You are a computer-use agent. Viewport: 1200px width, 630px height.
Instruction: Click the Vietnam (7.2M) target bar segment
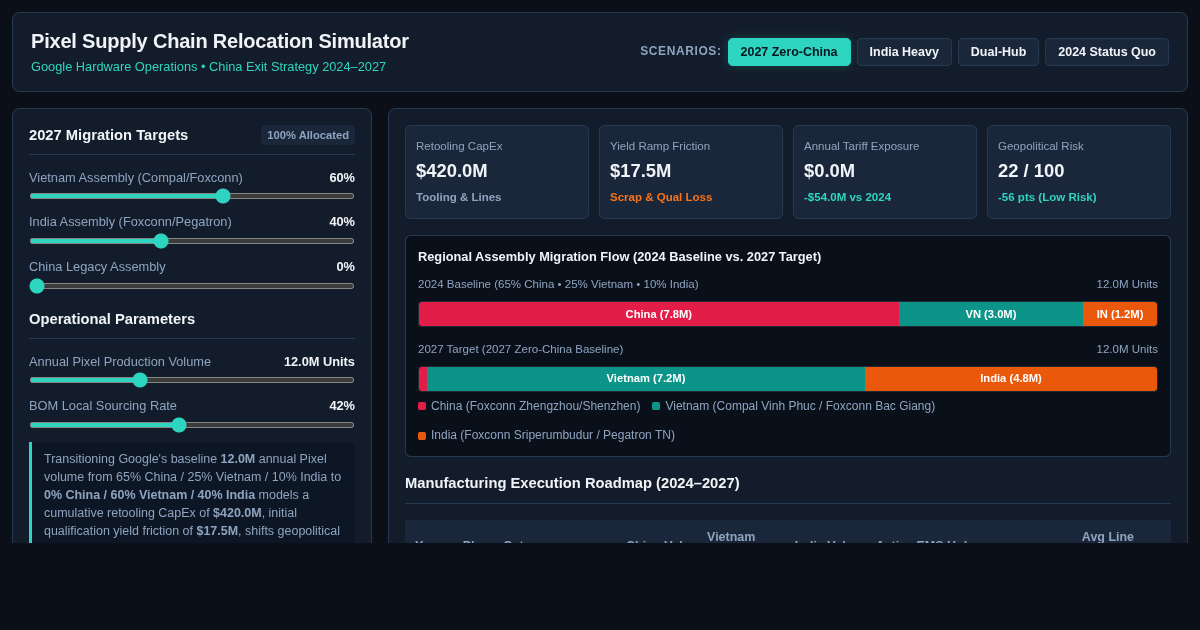[646, 379]
